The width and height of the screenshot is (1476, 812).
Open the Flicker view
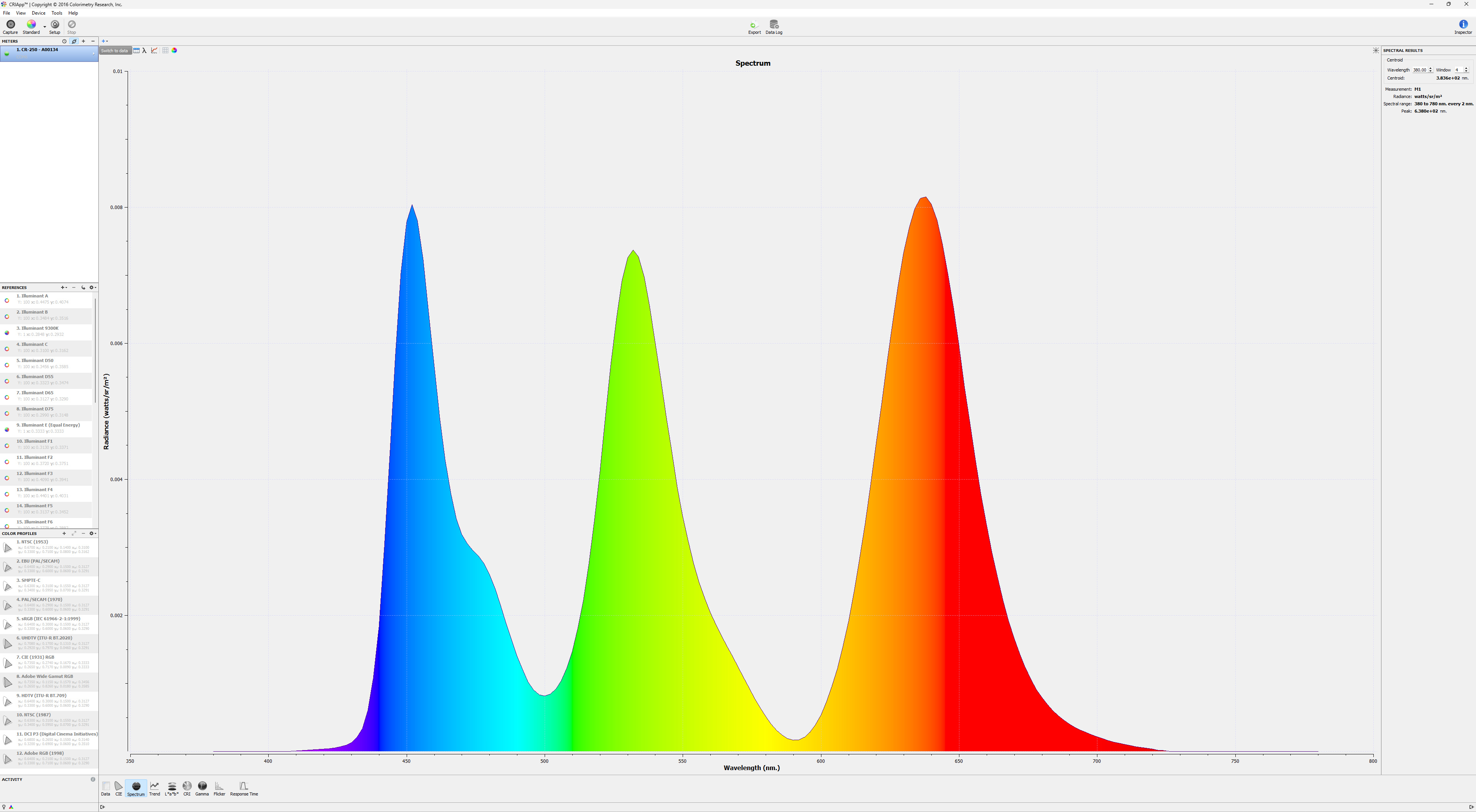tap(219, 788)
